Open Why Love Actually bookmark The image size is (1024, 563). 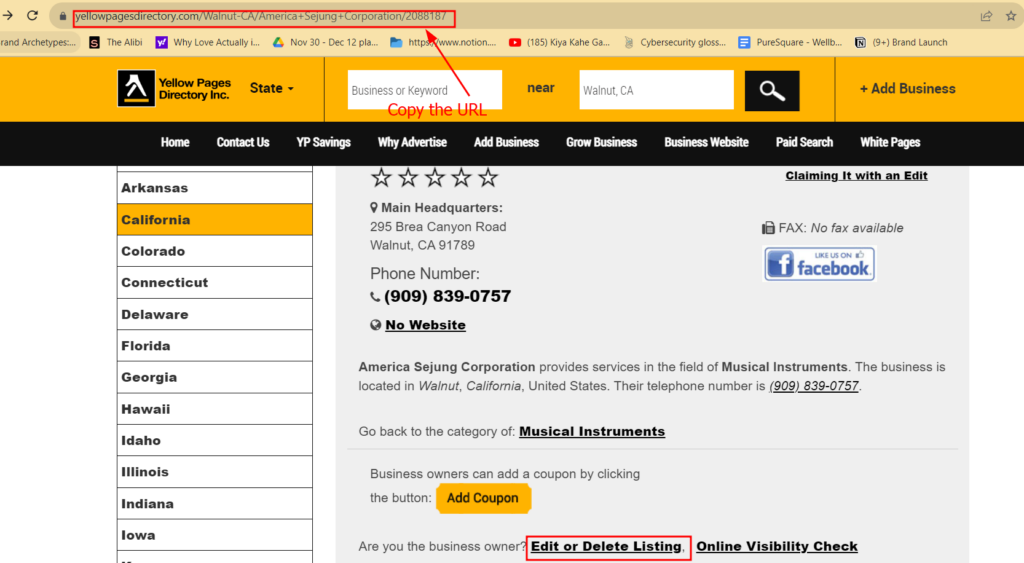(208, 42)
